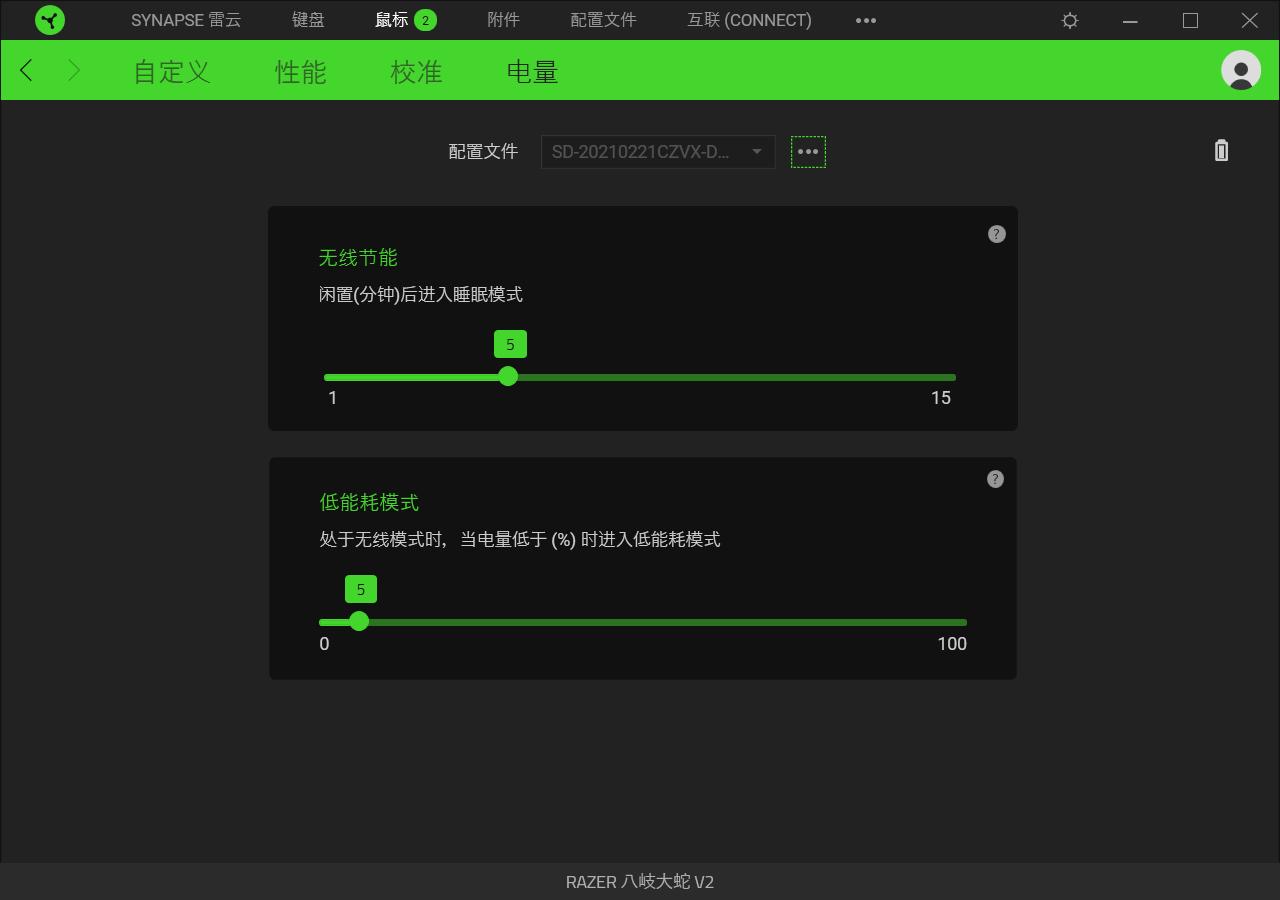Switch to the 性能 subtab
The height and width of the screenshot is (900, 1280).
[298, 71]
